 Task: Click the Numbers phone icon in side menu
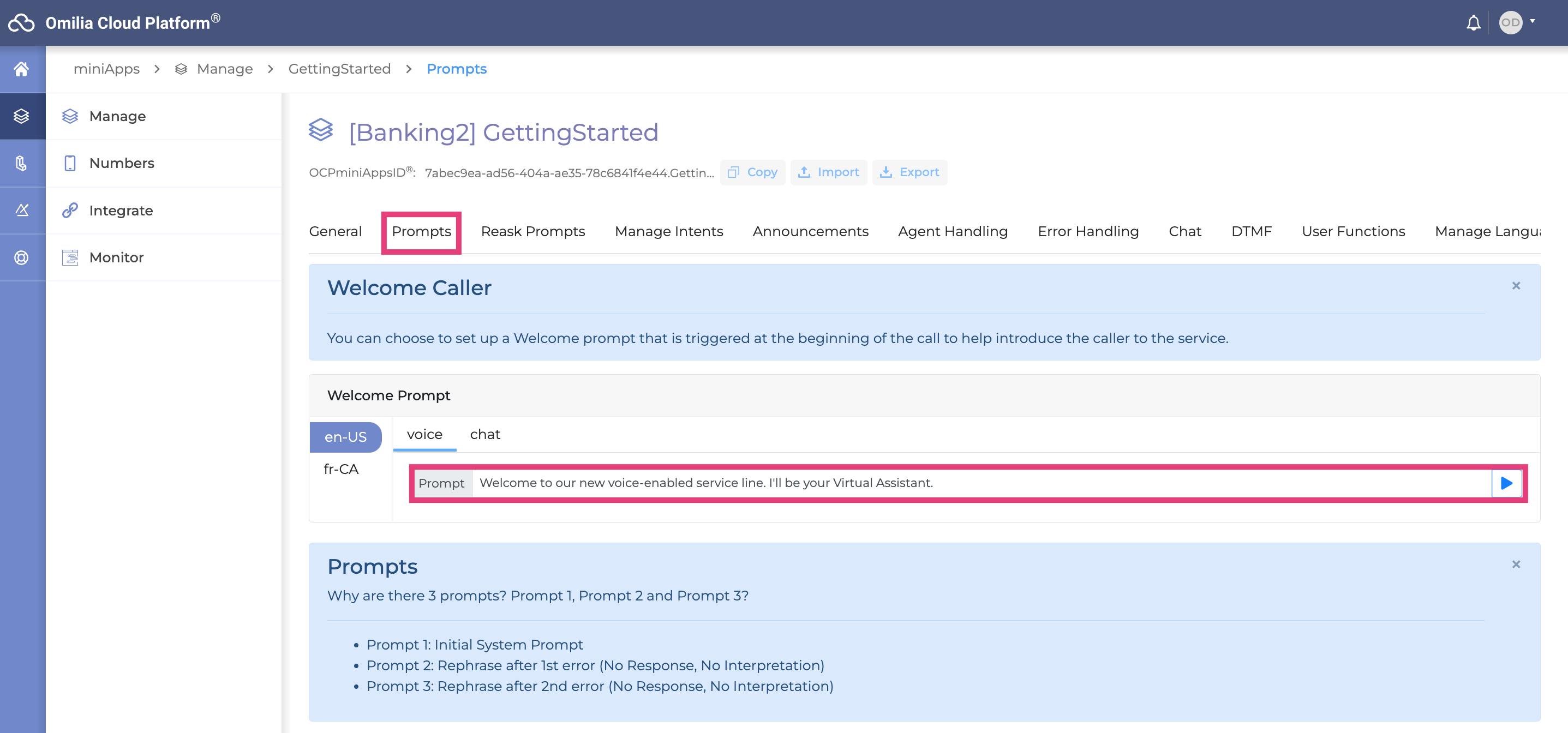[x=70, y=163]
